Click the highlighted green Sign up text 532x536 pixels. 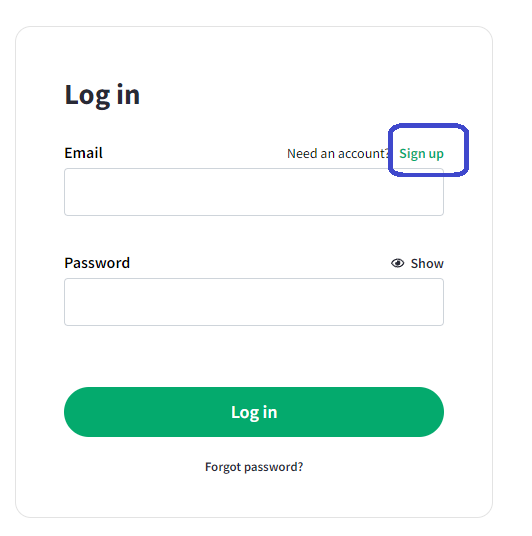(421, 154)
